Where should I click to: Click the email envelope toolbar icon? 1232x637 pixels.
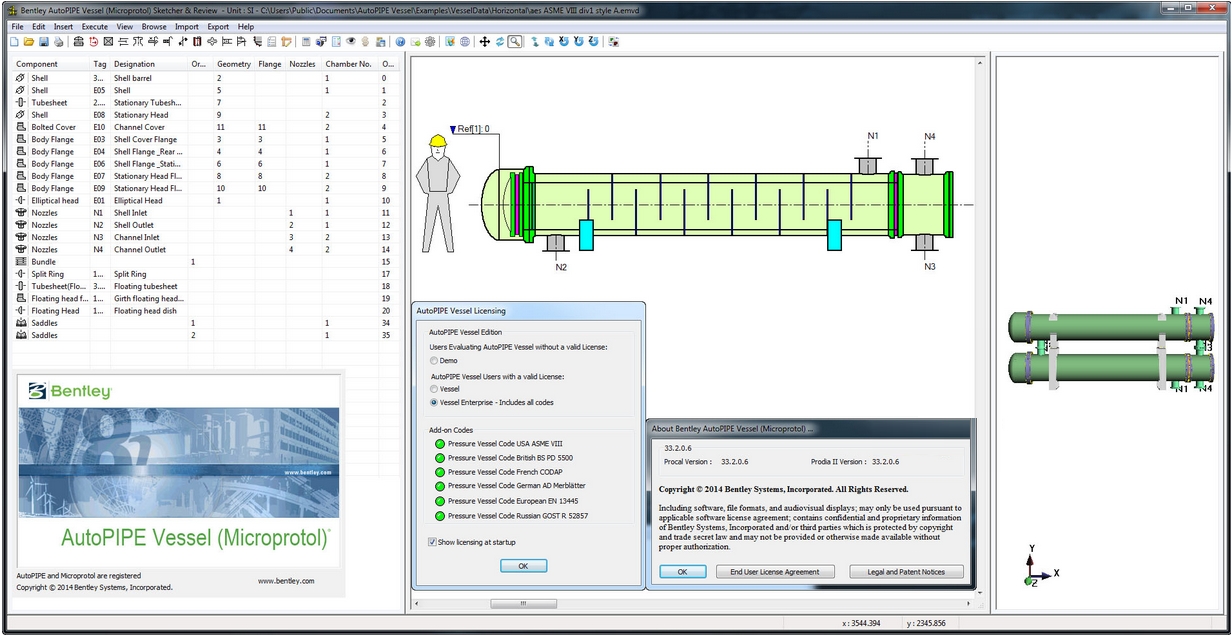(415, 42)
